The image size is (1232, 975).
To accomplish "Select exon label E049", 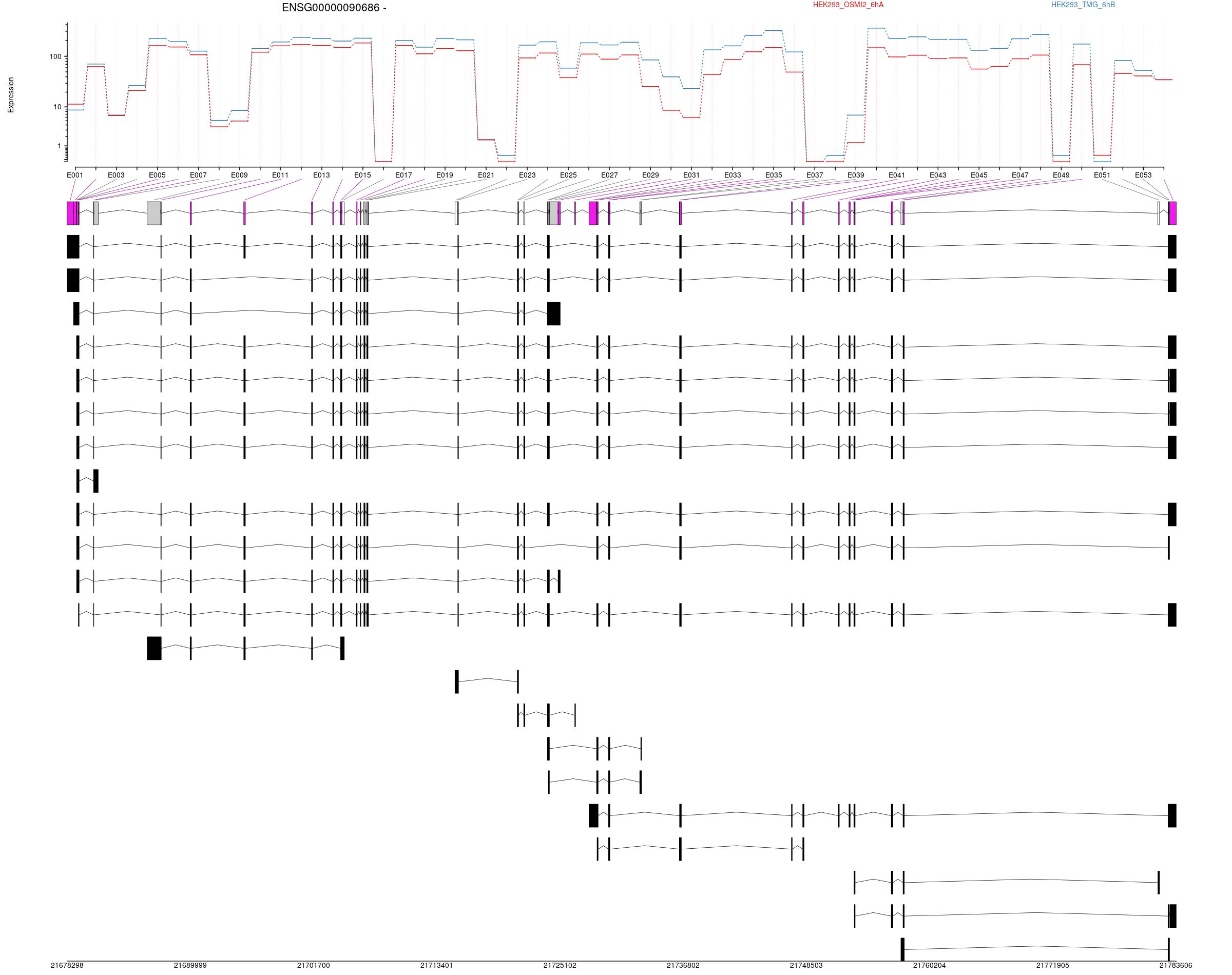I will 1061,175.
